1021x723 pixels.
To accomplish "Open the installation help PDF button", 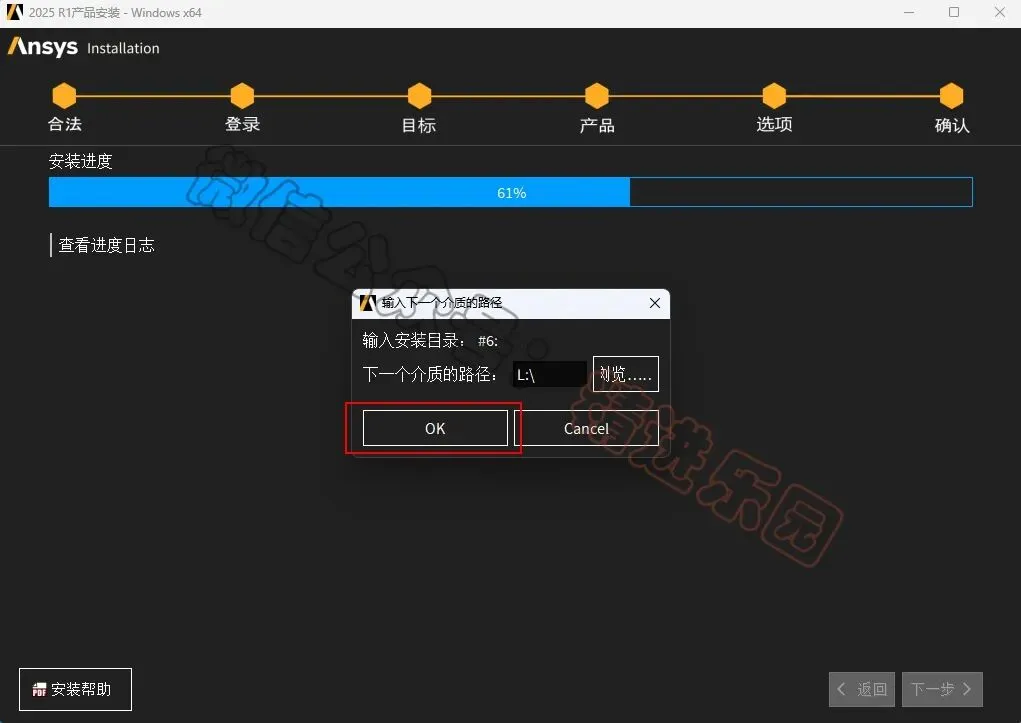I will [x=76, y=689].
